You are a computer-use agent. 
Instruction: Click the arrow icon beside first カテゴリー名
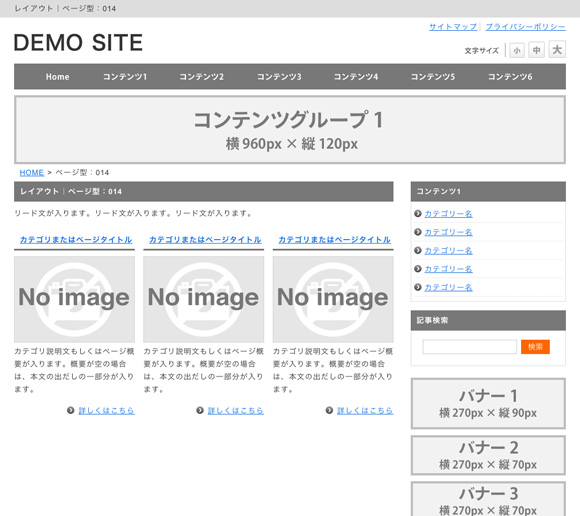418,213
